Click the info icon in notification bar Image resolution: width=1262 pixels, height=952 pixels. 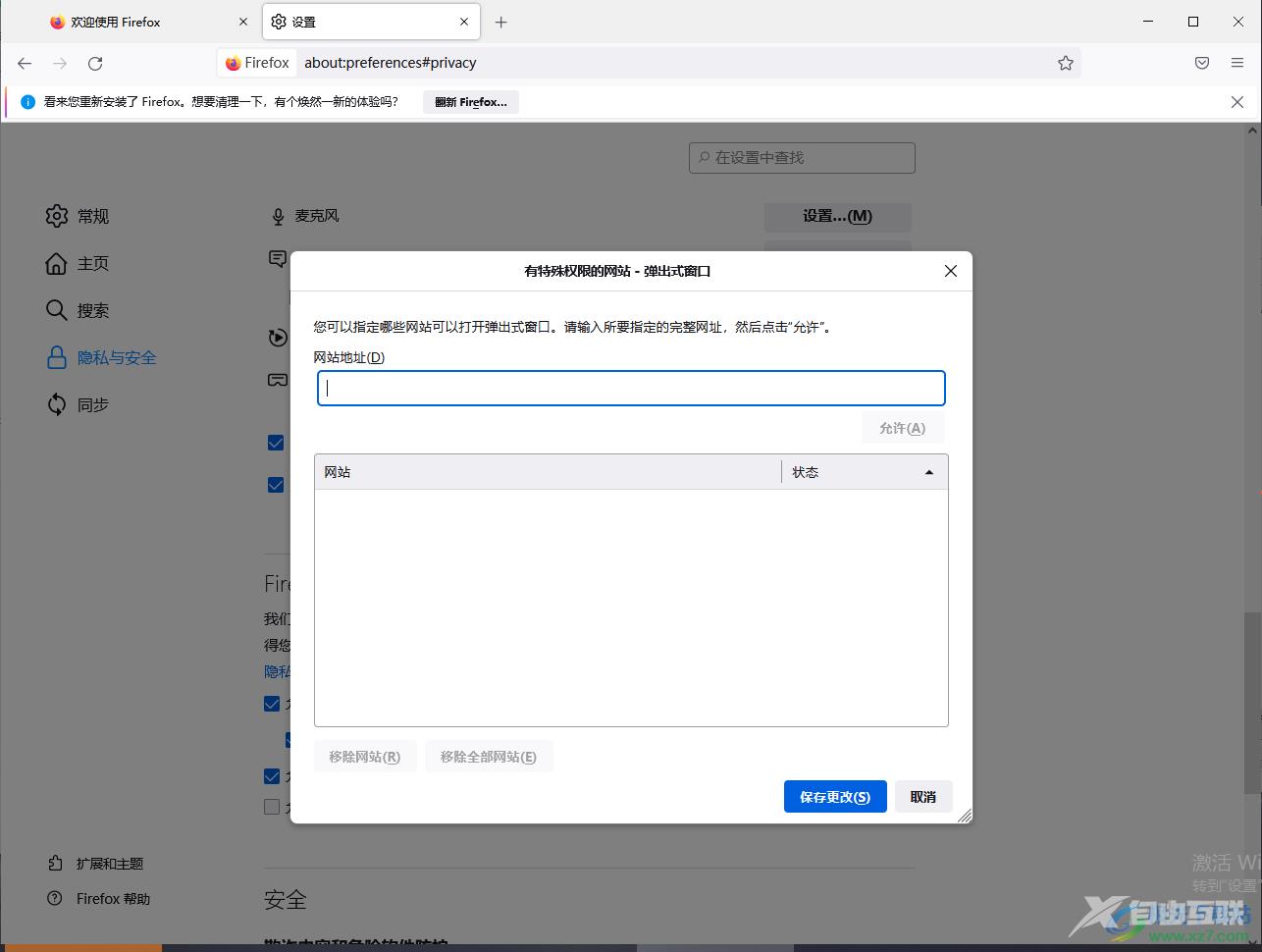click(27, 102)
